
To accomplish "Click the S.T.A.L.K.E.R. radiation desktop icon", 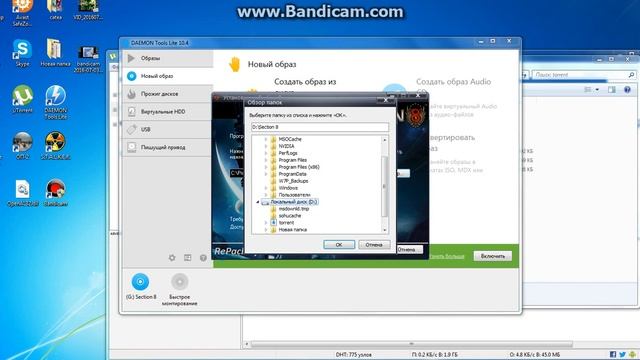I will (55, 142).
